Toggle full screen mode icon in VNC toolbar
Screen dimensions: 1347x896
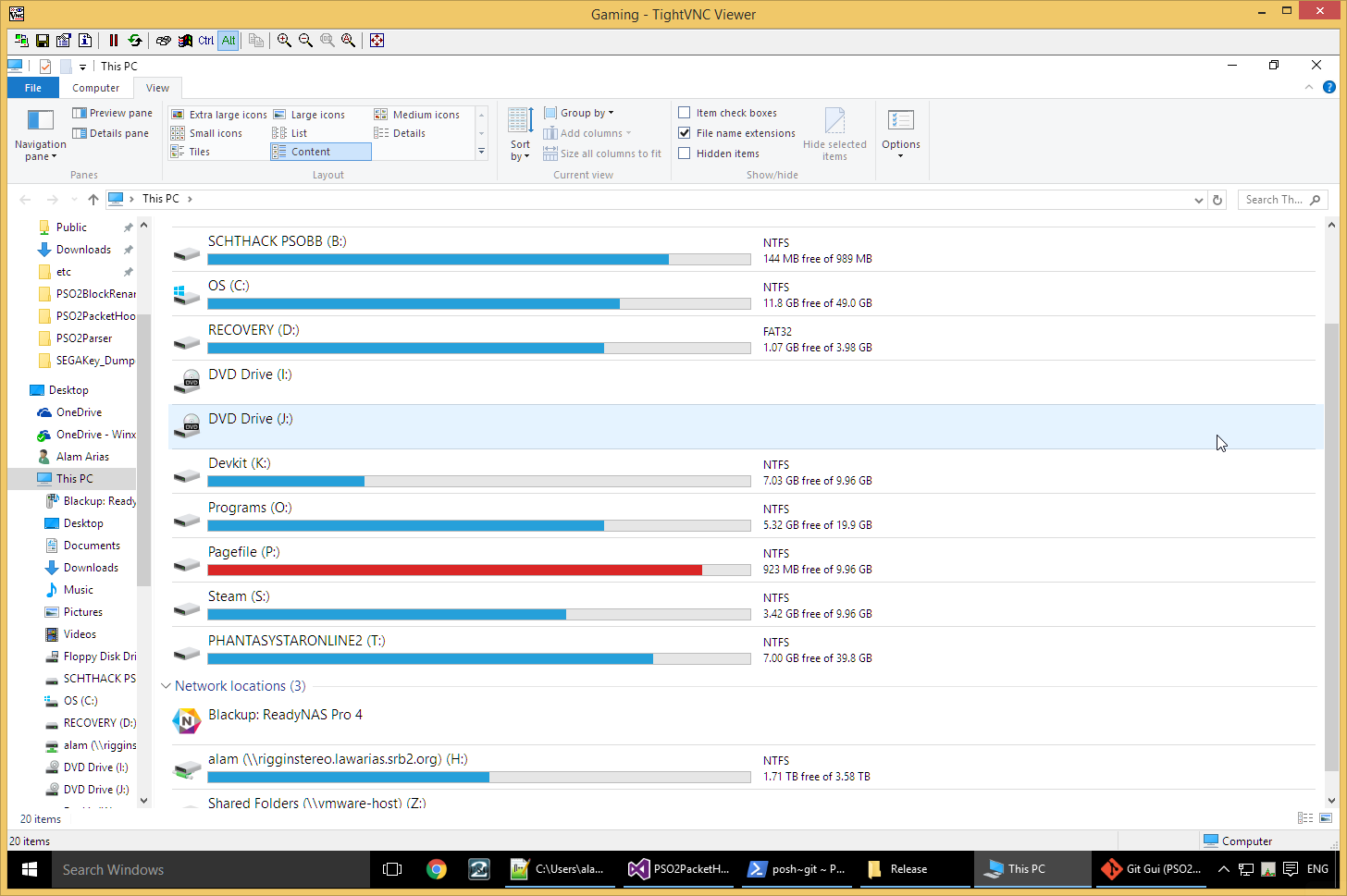(377, 40)
